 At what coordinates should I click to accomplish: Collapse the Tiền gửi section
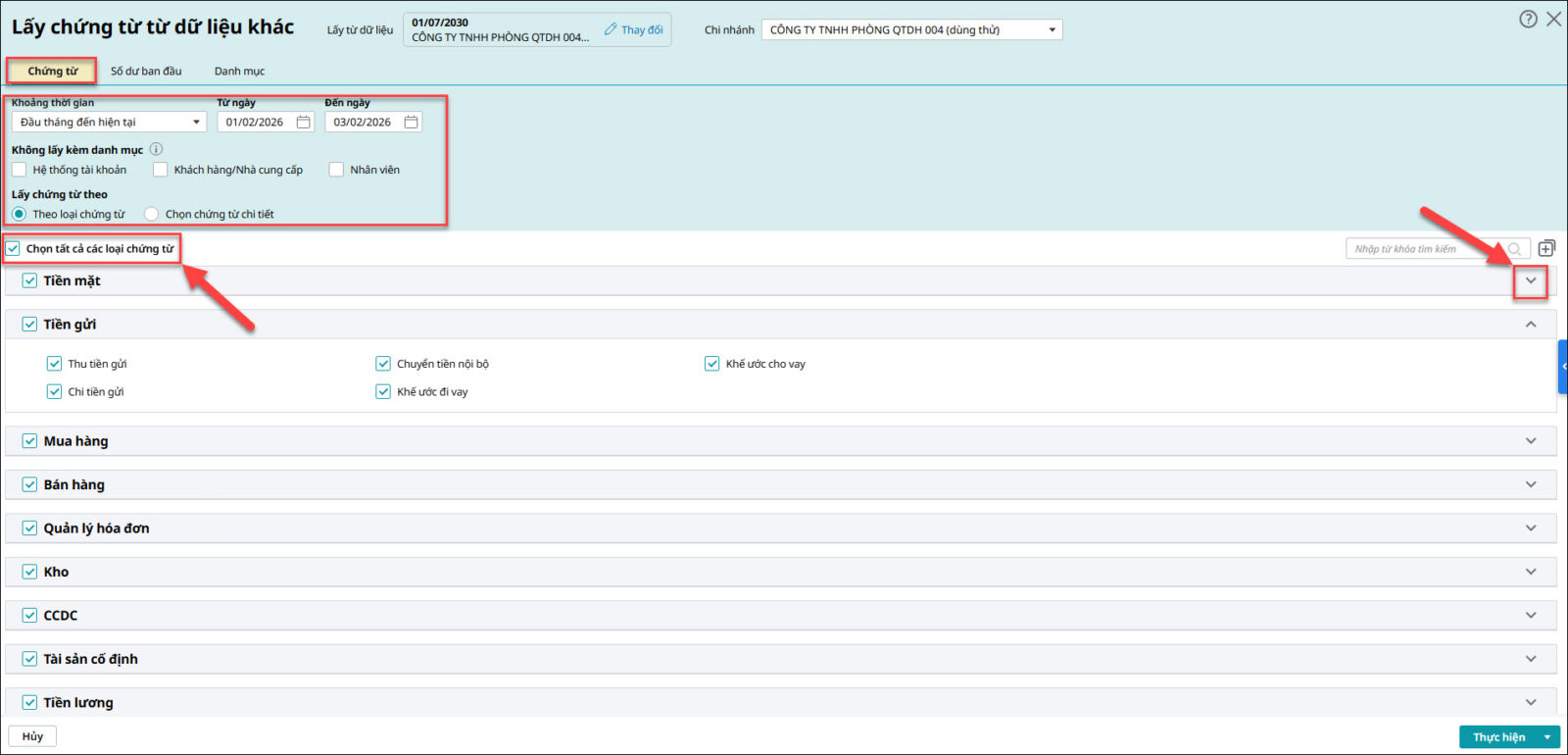pos(1531,325)
